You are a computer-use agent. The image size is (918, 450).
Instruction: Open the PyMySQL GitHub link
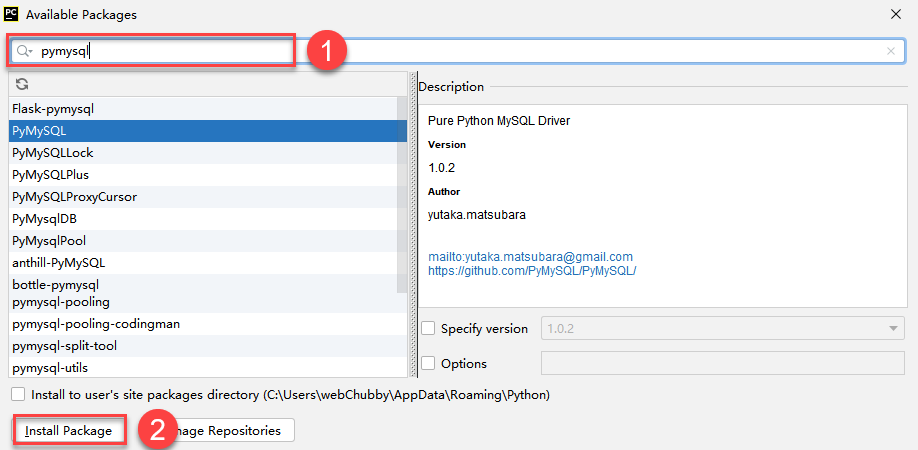[x=532, y=271]
